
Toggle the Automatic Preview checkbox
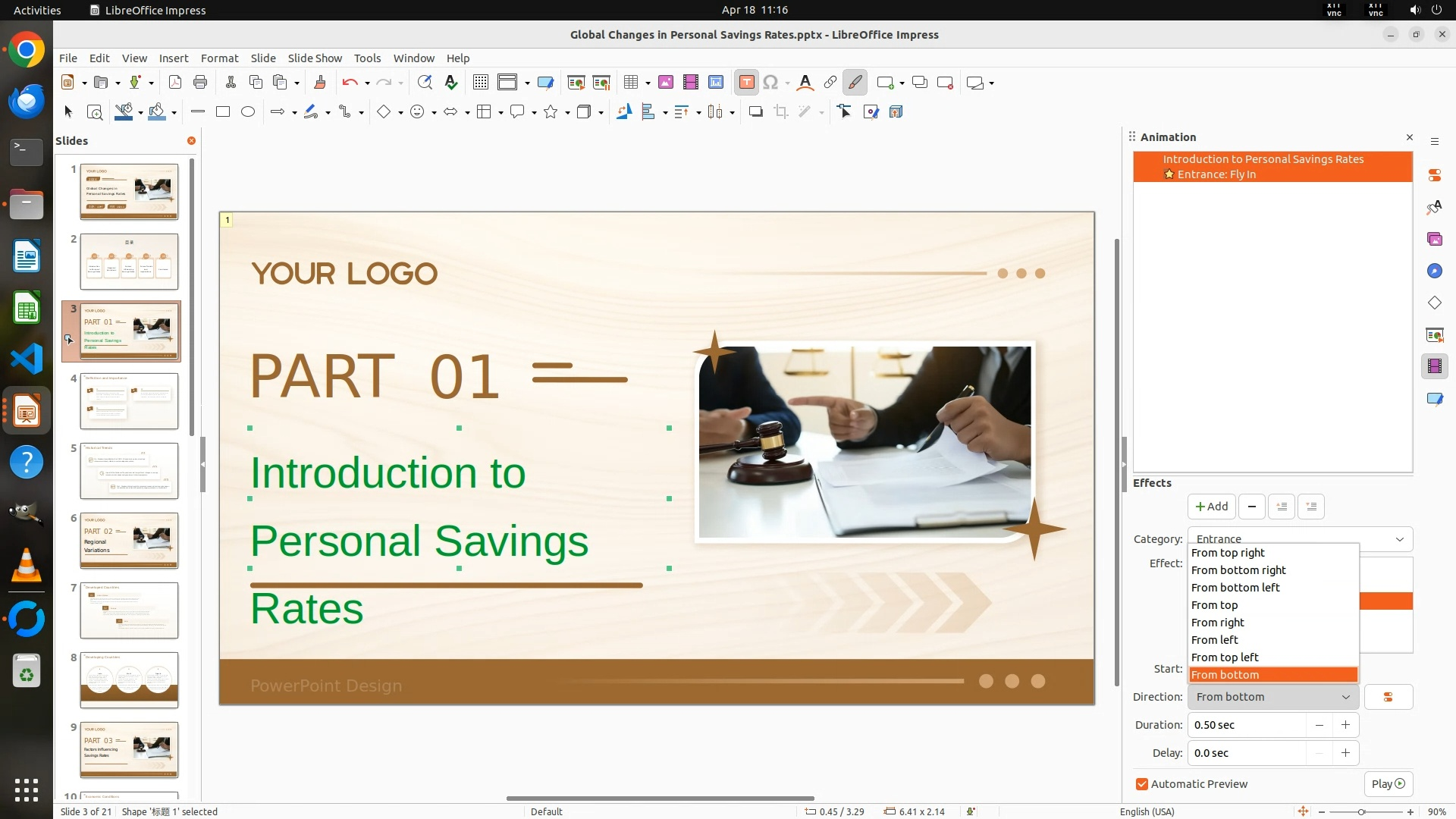pos(1142,784)
